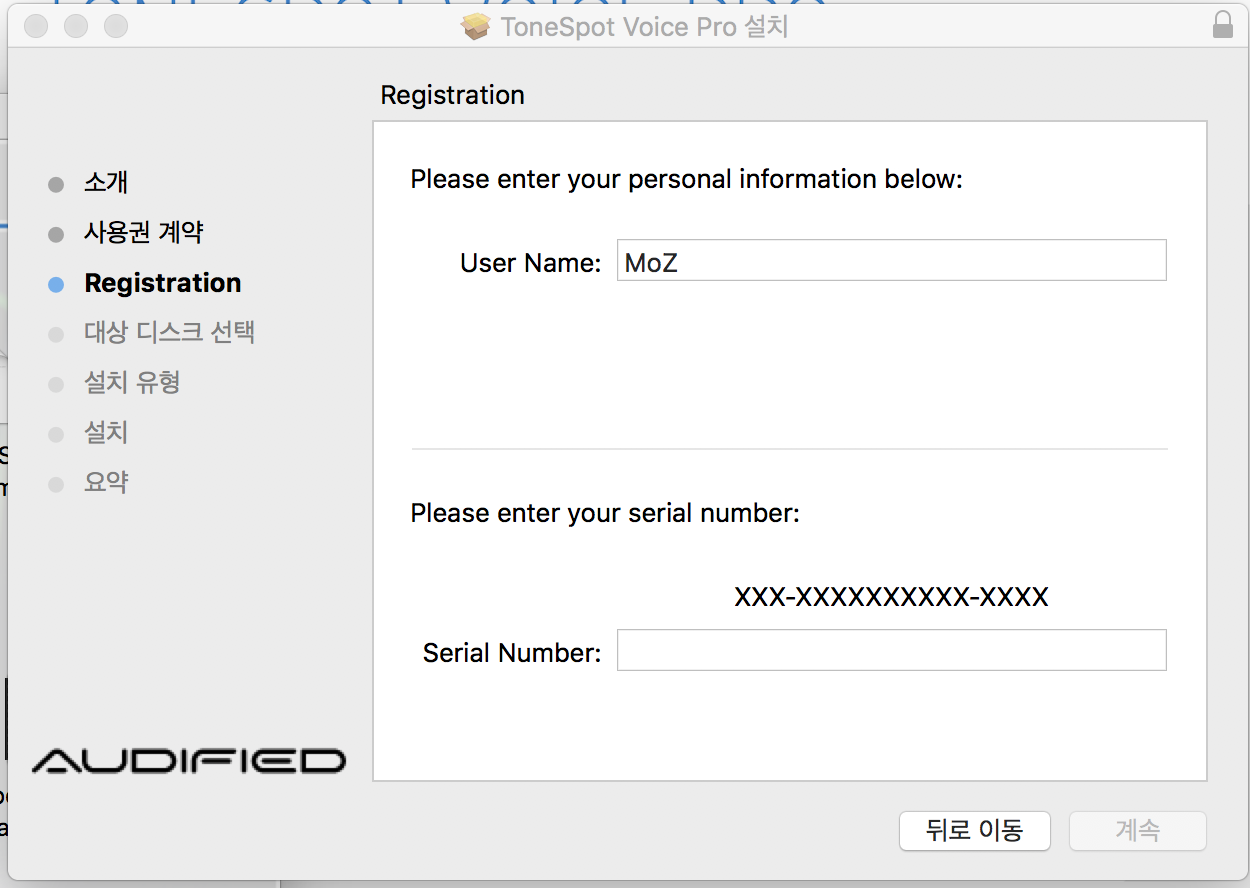This screenshot has height=888, width=1250.
Task: Click the gray bullet beside 소개
Action: [x=56, y=184]
